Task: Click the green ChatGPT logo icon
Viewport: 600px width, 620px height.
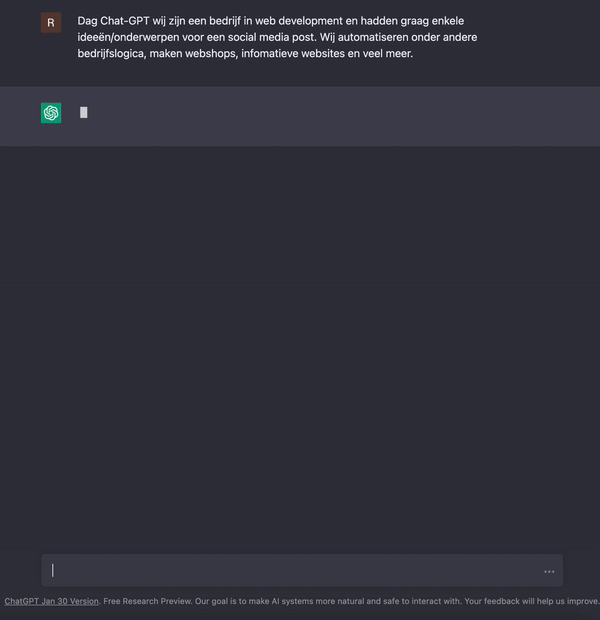Action: pyautogui.click(x=51, y=113)
